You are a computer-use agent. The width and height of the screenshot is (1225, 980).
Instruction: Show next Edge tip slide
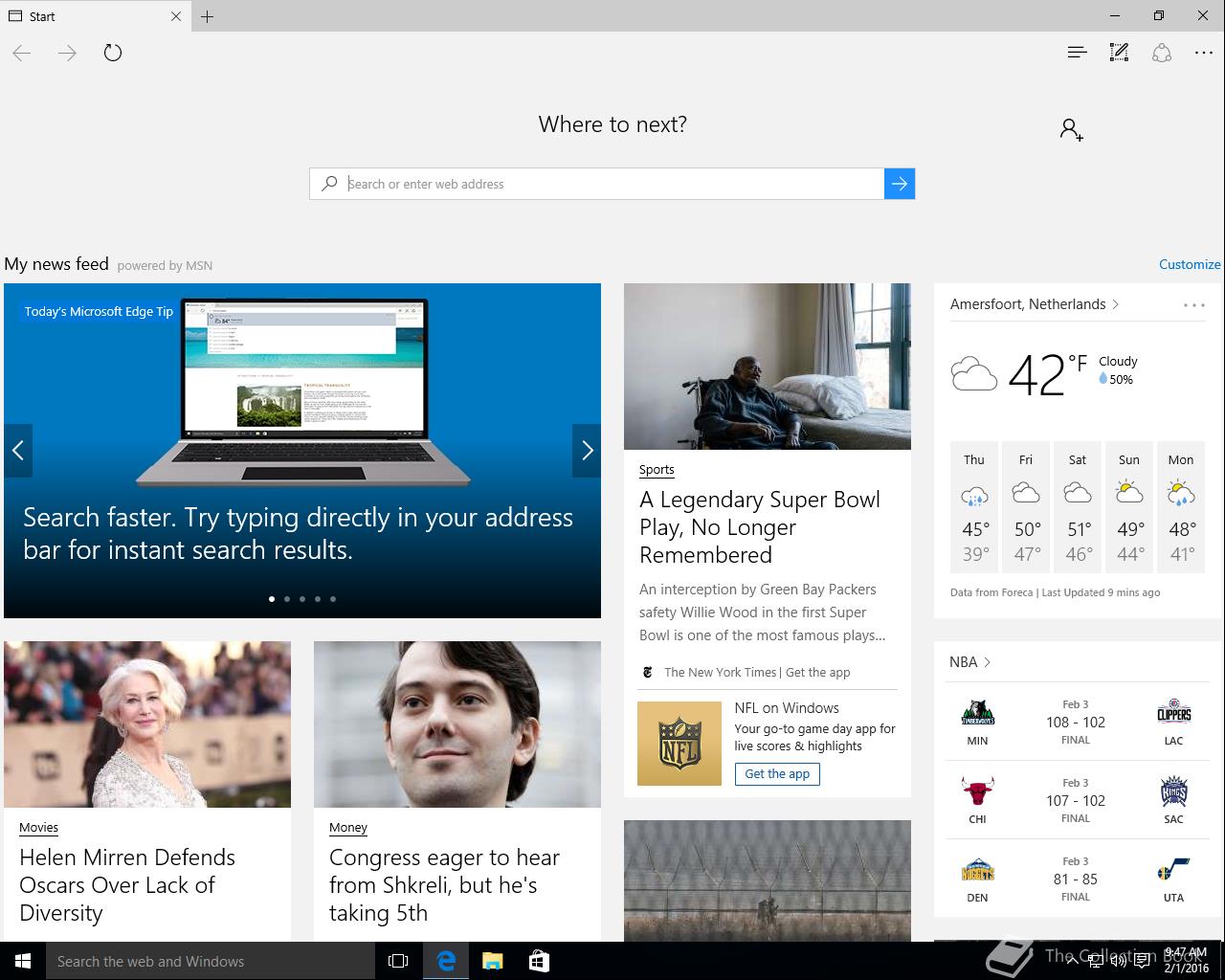587,450
